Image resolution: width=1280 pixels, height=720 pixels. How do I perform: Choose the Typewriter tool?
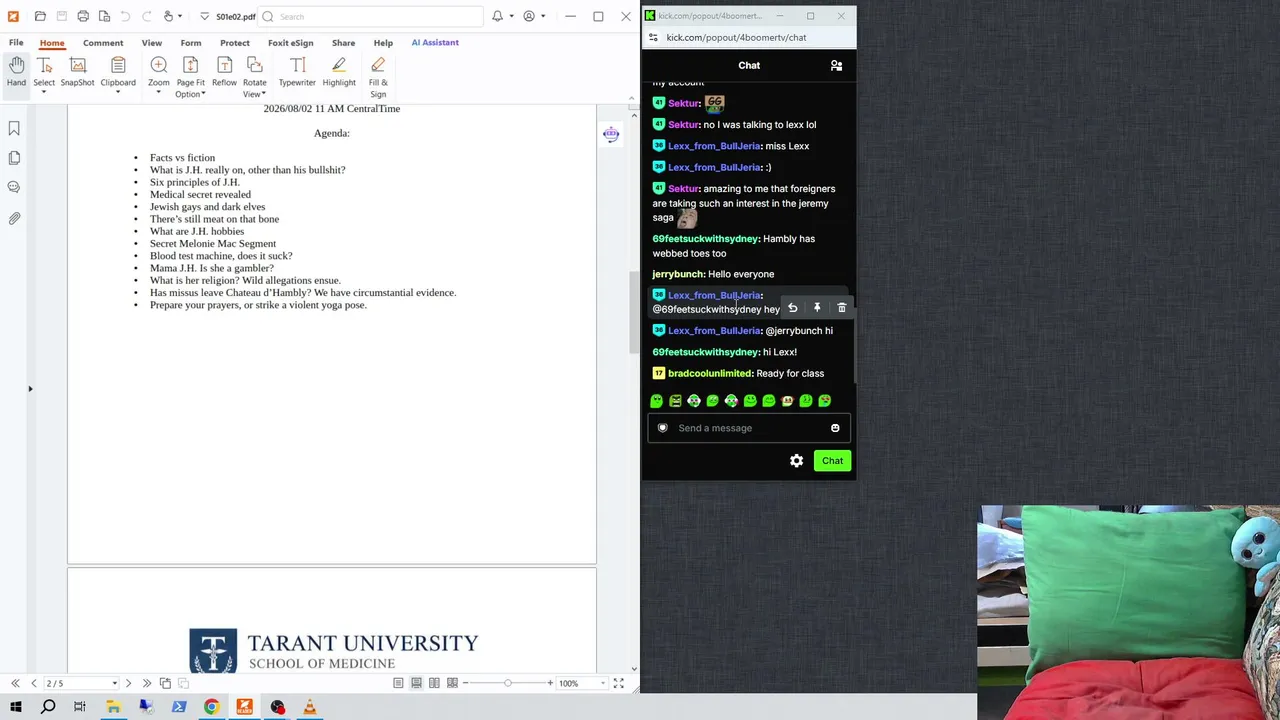pos(297,72)
